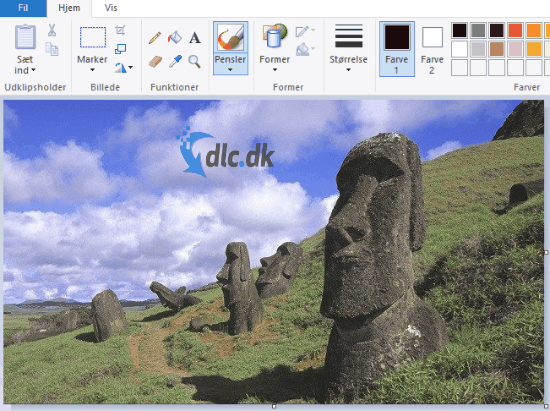Image resolution: width=550 pixels, height=411 pixels.
Task: Open the shape Outline dropdown arrow
Action: 313,30
